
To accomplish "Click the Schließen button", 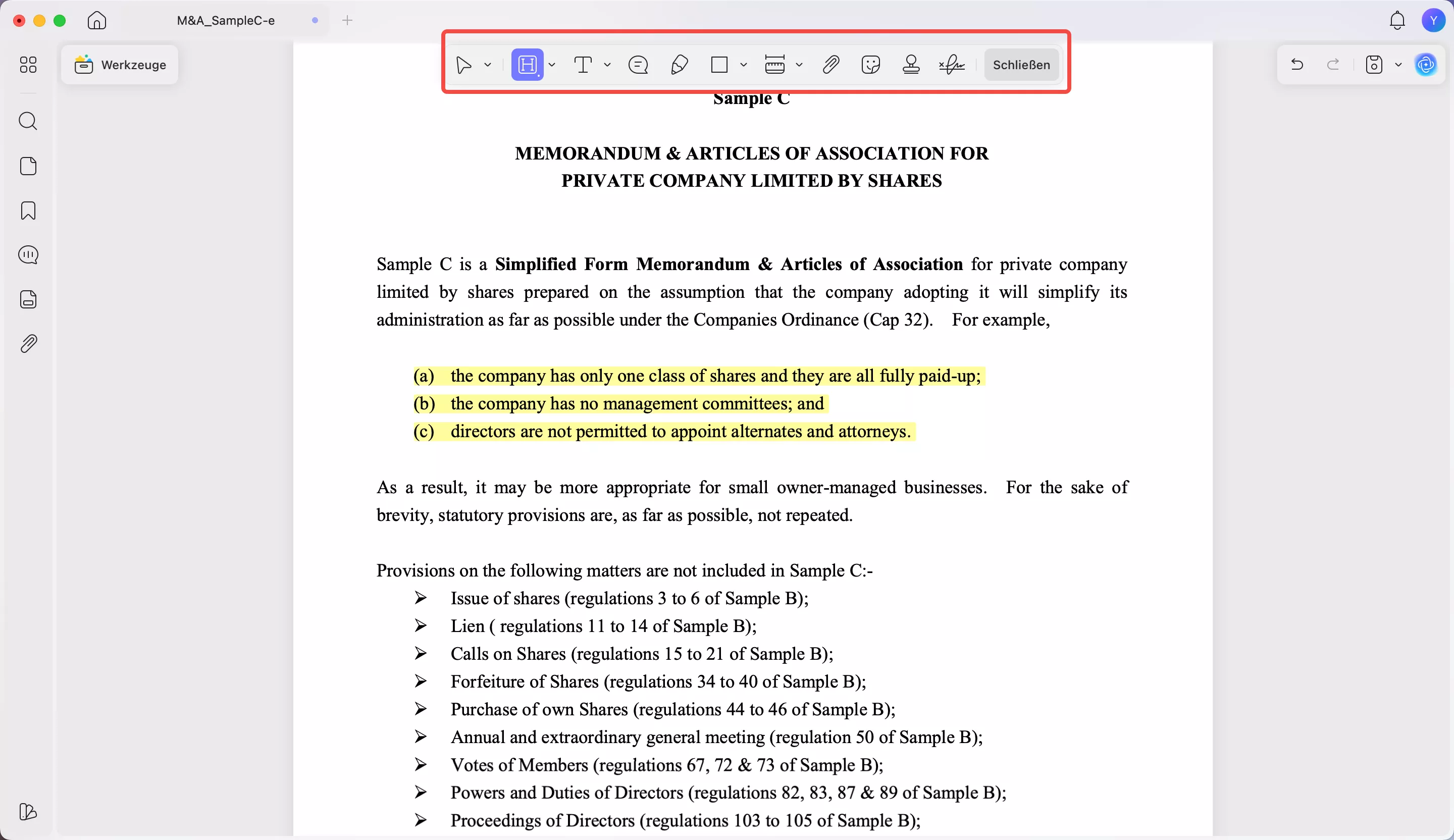I will click(1021, 65).
